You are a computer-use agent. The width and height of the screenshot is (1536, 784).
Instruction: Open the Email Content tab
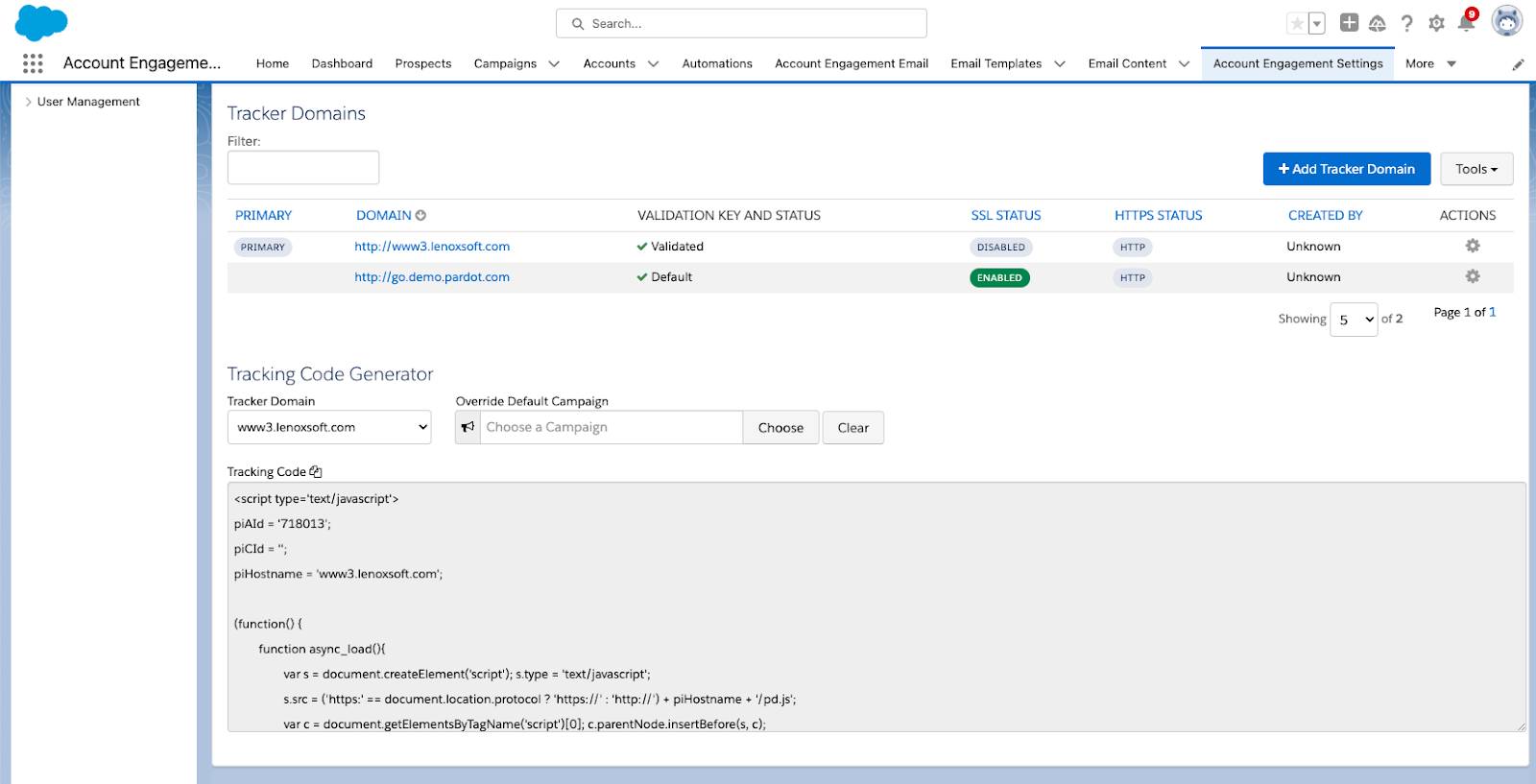(x=1127, y=63)
